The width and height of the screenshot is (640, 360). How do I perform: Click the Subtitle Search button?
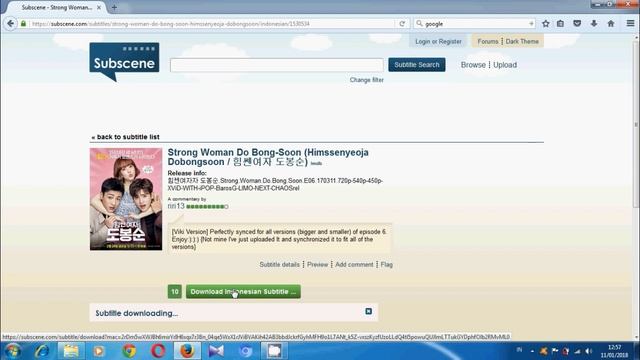point(417,64)
